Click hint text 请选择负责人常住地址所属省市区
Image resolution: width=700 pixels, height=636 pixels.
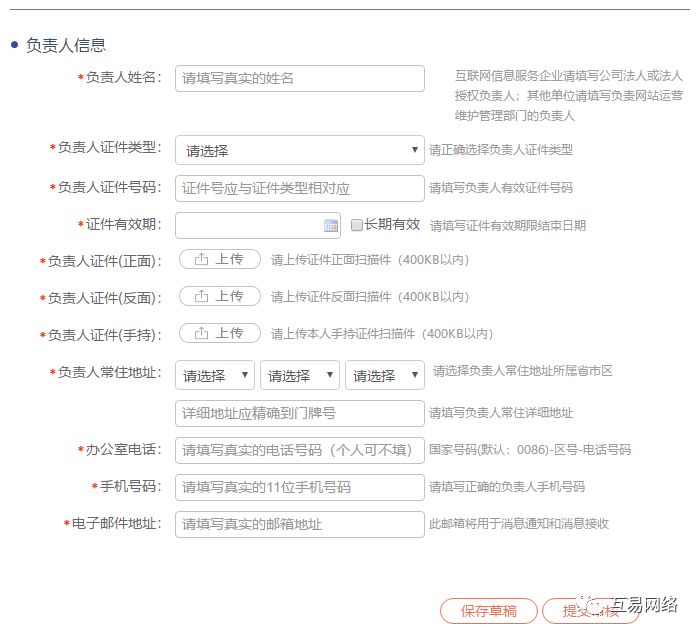point(522,371)
